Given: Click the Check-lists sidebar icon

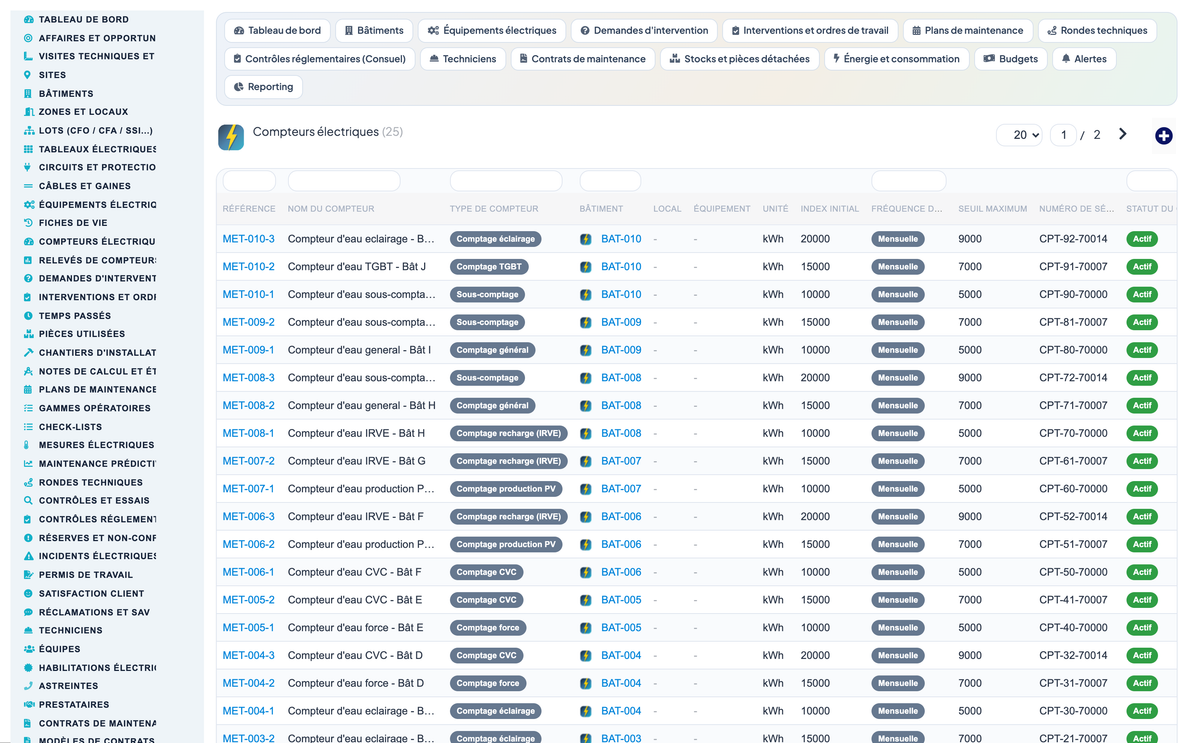Looking at the screenshot, I should 28,426.
